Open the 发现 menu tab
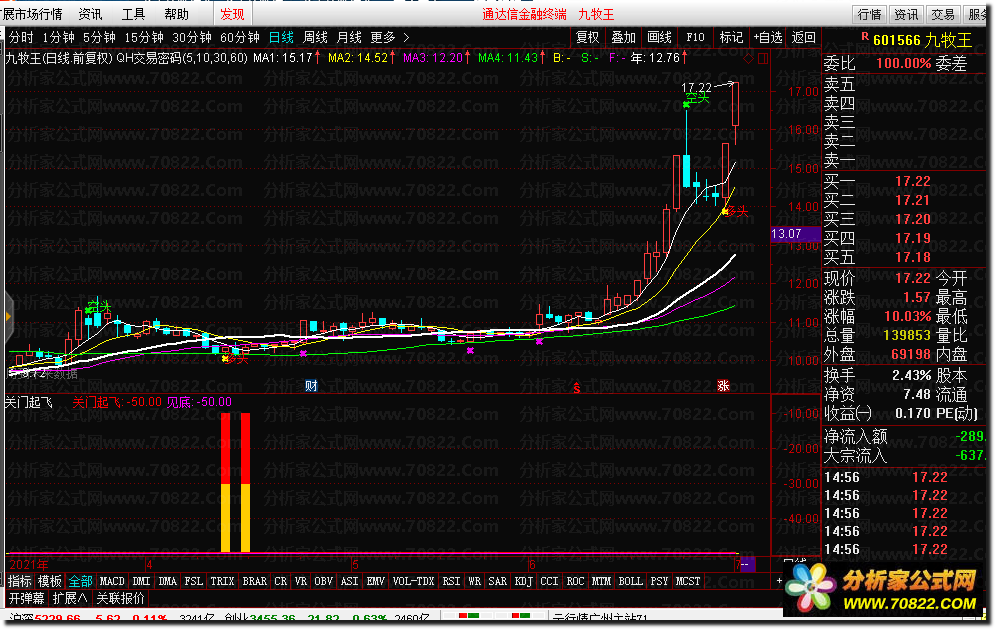Screen dimensions: 996x629 point(232,14)
